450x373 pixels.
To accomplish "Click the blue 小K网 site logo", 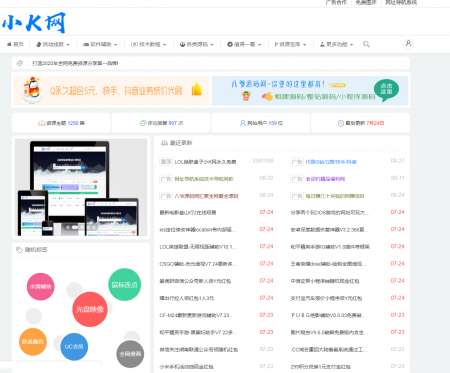I will coord(34,23).
